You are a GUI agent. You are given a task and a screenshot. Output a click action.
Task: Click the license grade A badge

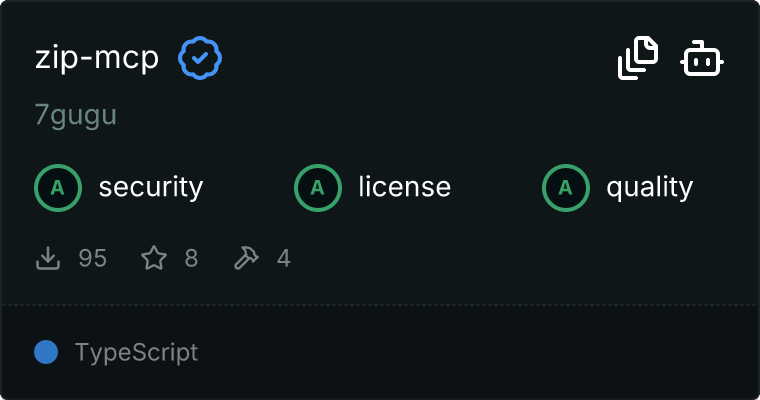pos(317,187)
